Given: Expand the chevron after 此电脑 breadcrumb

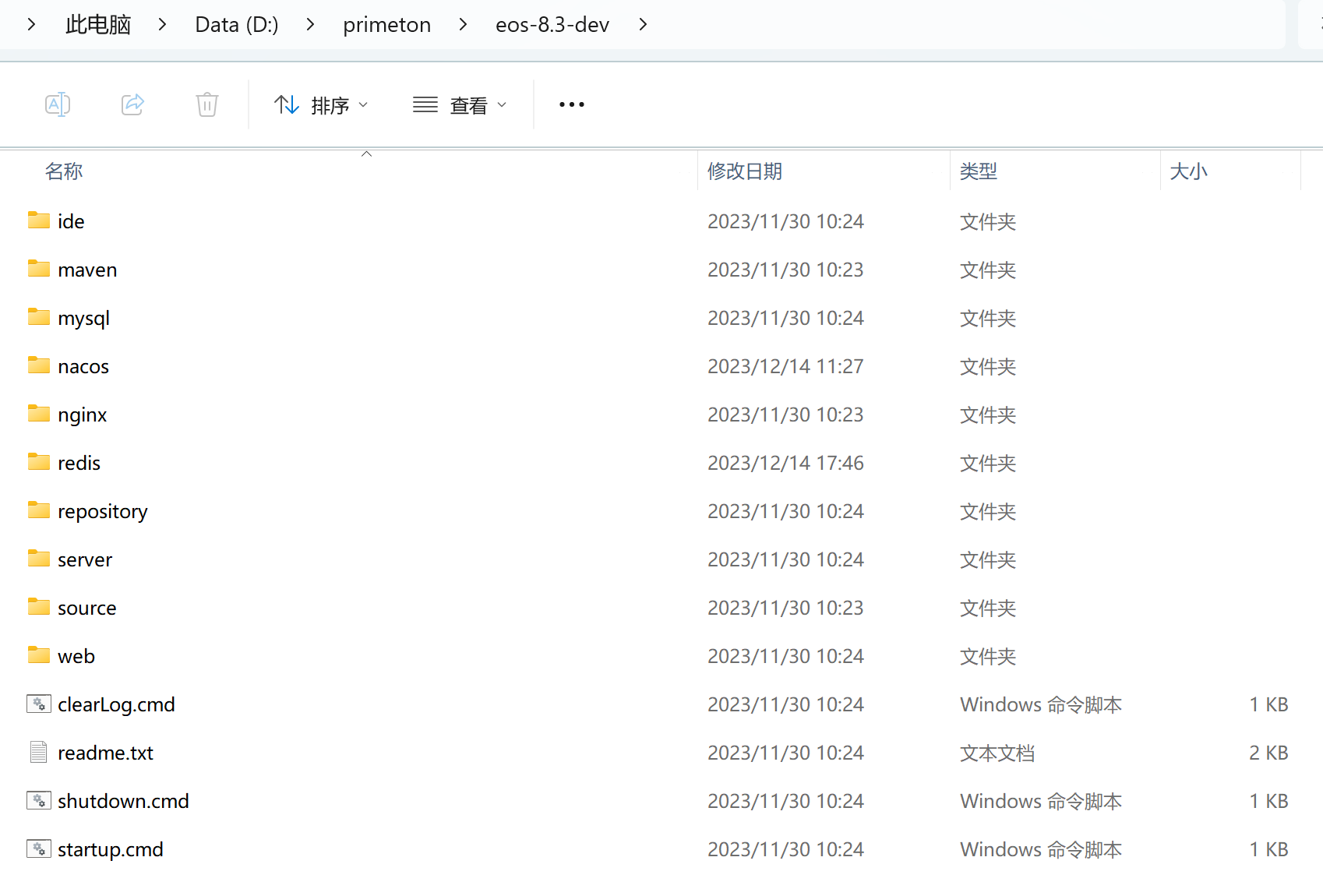Looking at the screenshot, I should click(162, 25).
